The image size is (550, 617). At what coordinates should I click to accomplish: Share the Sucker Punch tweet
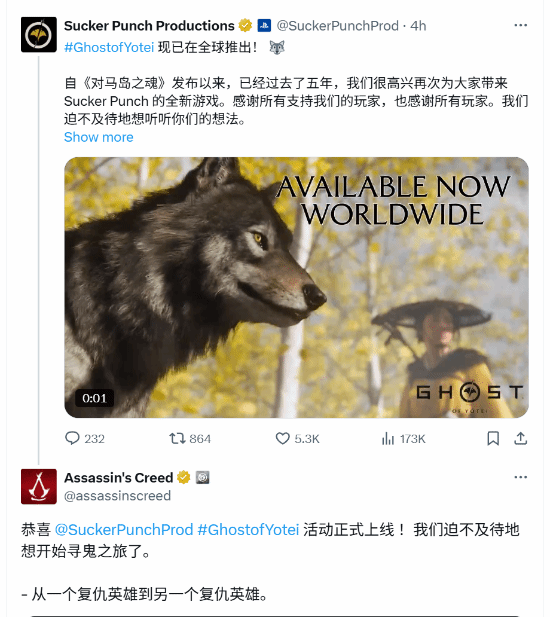point(520,438)
